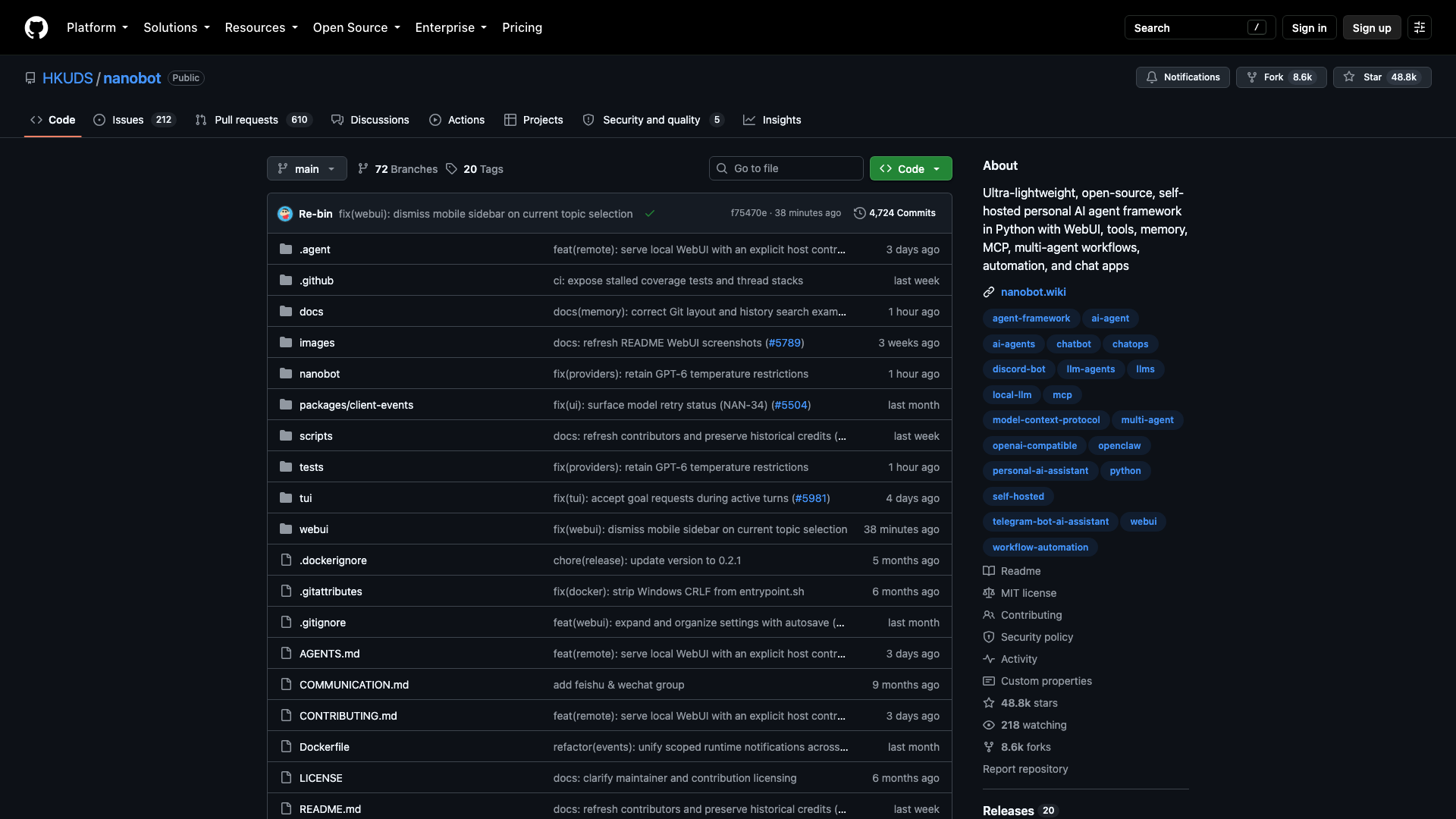Click the Sign in button

pyautogui.click(x=1309, y=27)
